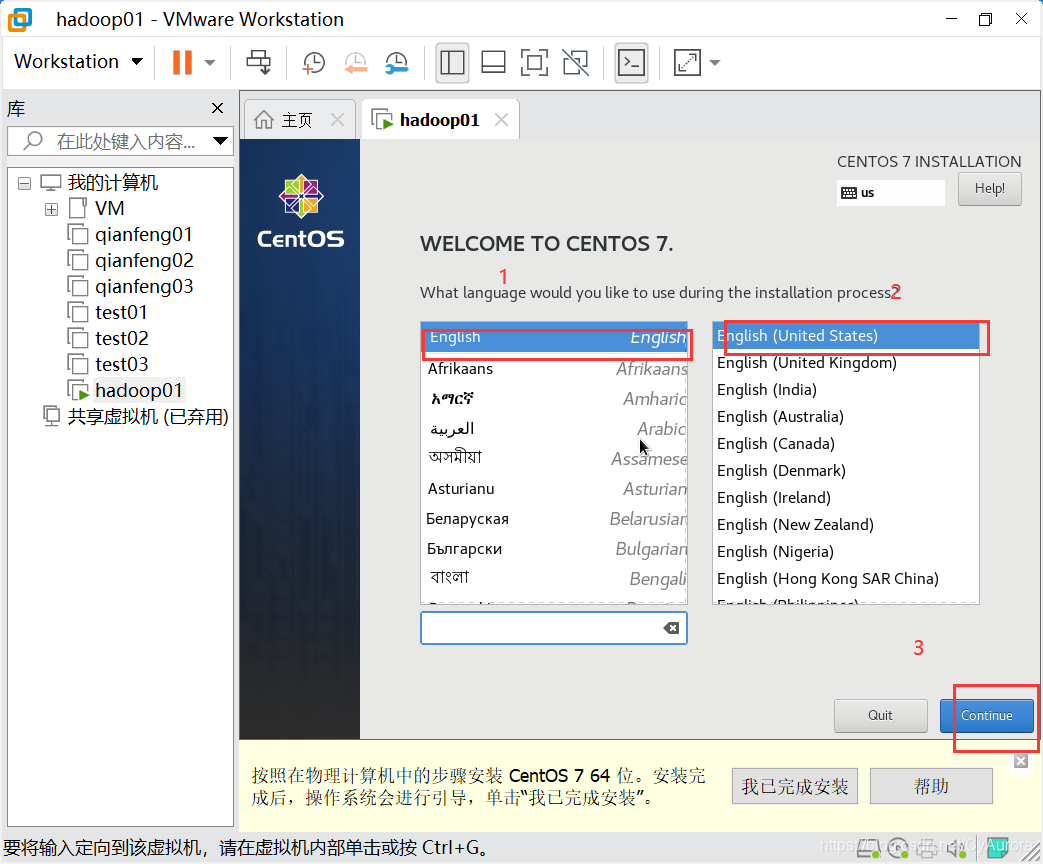Collapse the 我的计算机 tree node

pyautogui.click(x=25, y=183)
